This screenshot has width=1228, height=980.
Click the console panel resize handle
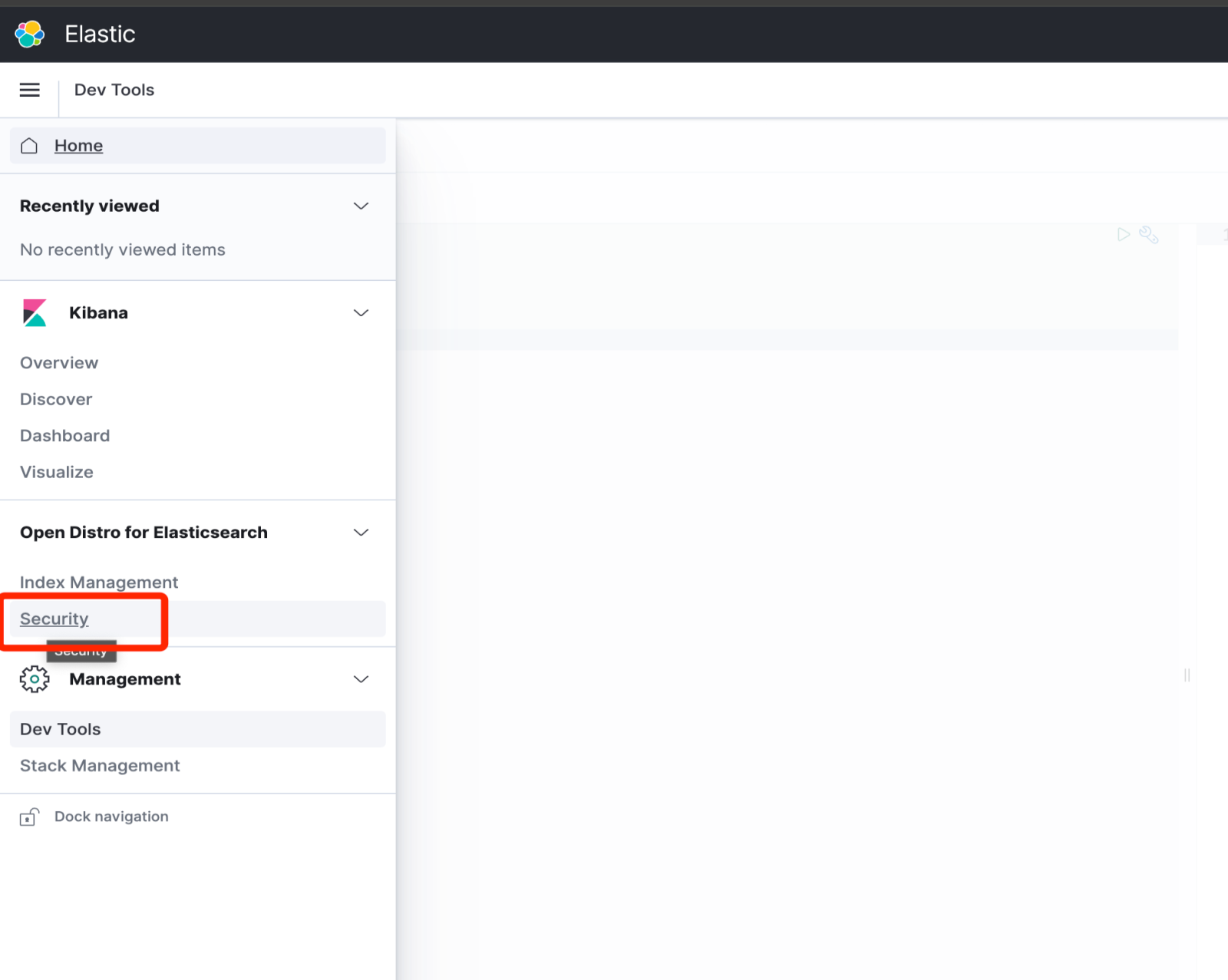(1187, 675)
